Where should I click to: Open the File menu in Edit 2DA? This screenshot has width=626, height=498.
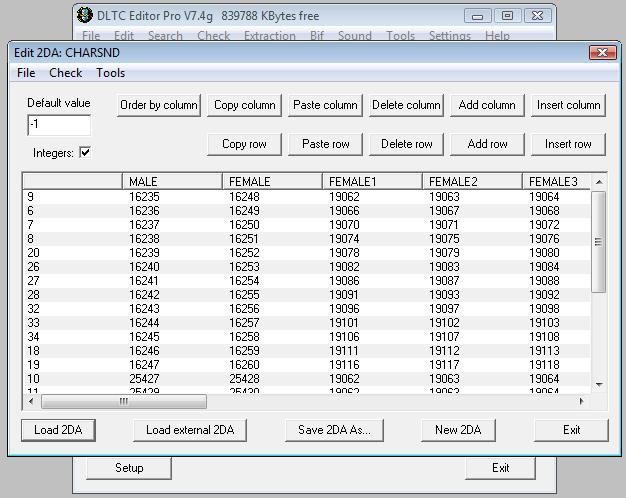coord(26,73)
